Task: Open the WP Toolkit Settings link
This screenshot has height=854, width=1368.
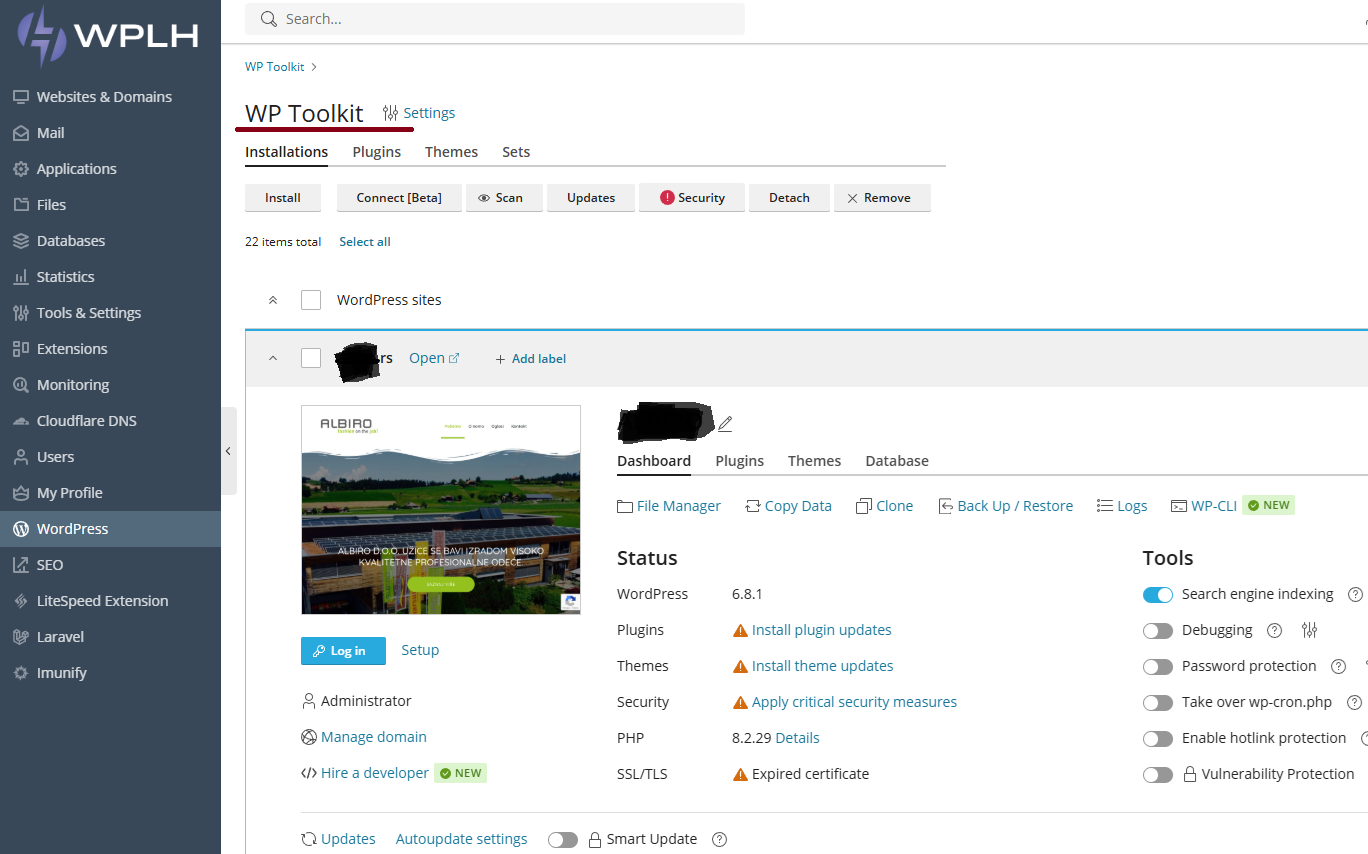Action: 419,113
